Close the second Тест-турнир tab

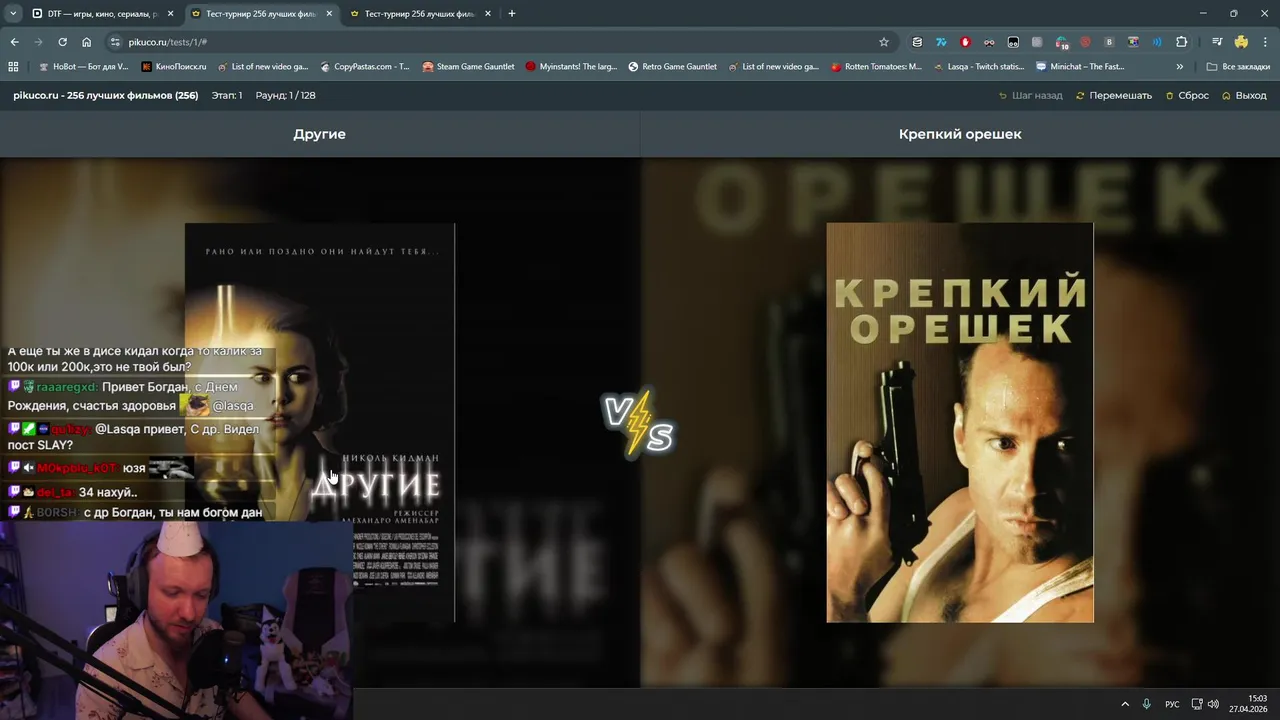tap(488, 14)
